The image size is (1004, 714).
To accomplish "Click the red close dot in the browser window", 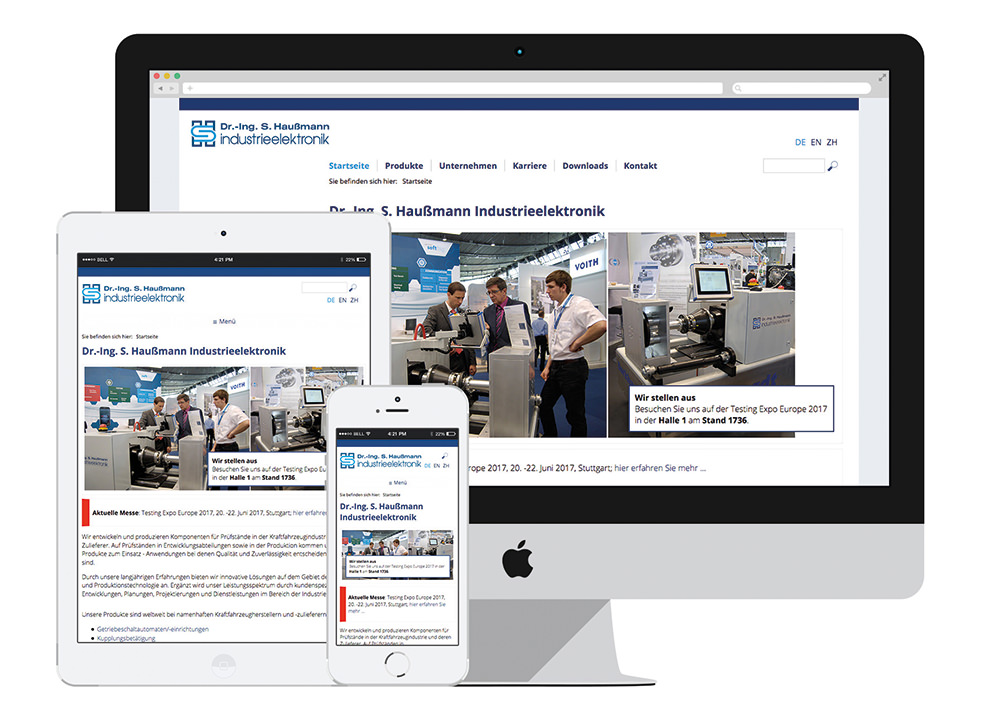I will pyautogui.click(x=157, y=76).
